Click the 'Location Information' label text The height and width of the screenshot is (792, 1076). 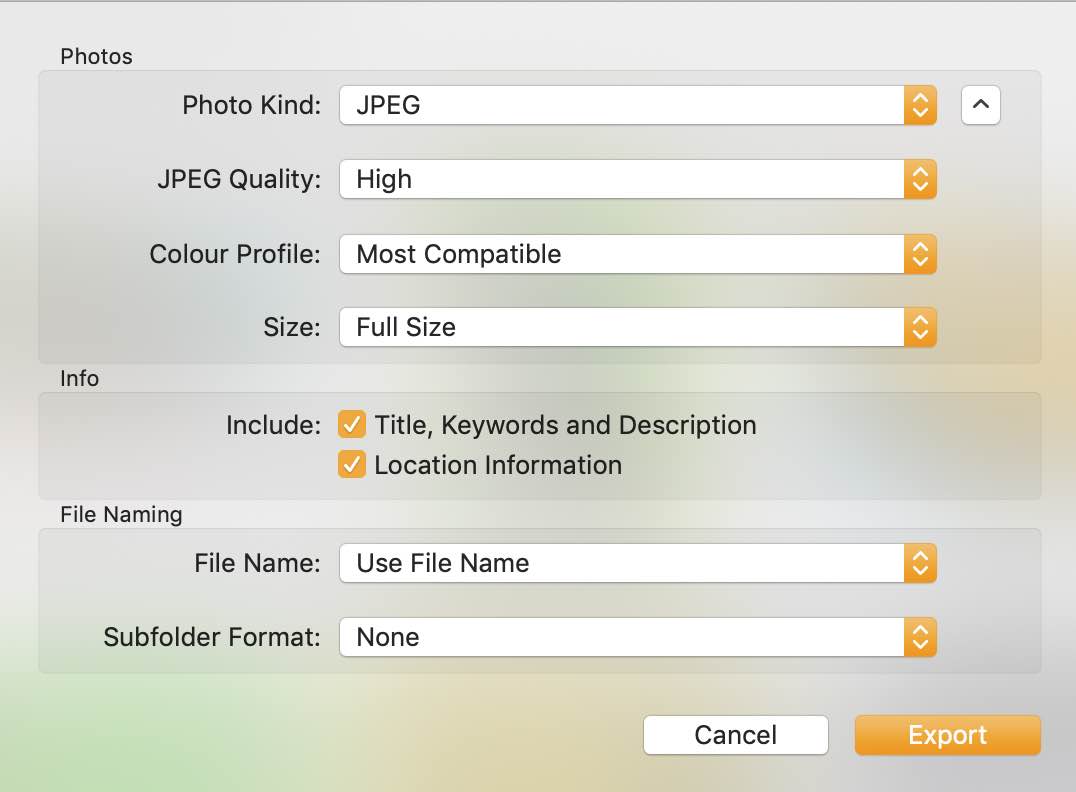pos(498,465)
